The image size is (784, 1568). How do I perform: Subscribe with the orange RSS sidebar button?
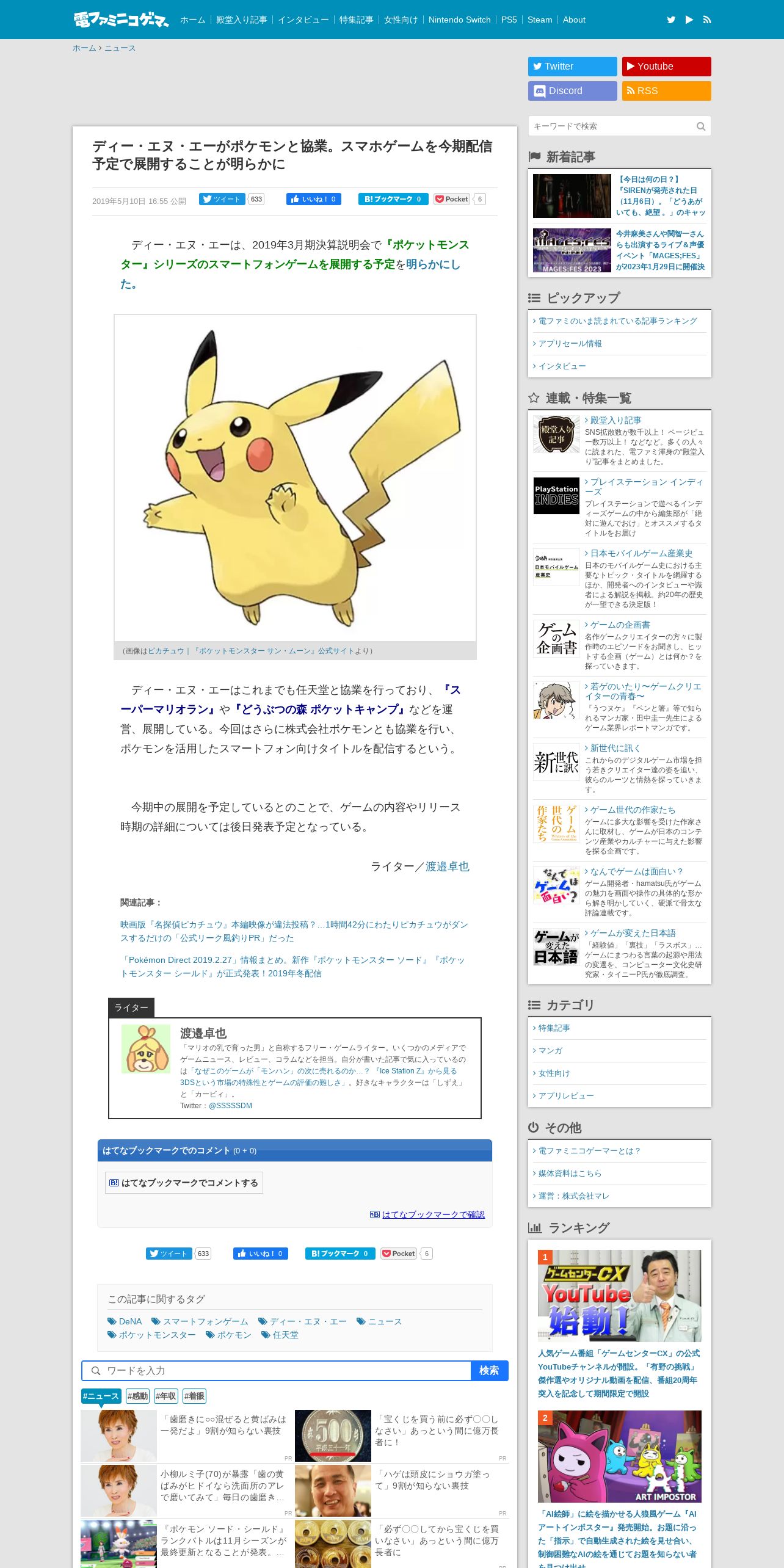pyautogui.click(x=667, y=91)
